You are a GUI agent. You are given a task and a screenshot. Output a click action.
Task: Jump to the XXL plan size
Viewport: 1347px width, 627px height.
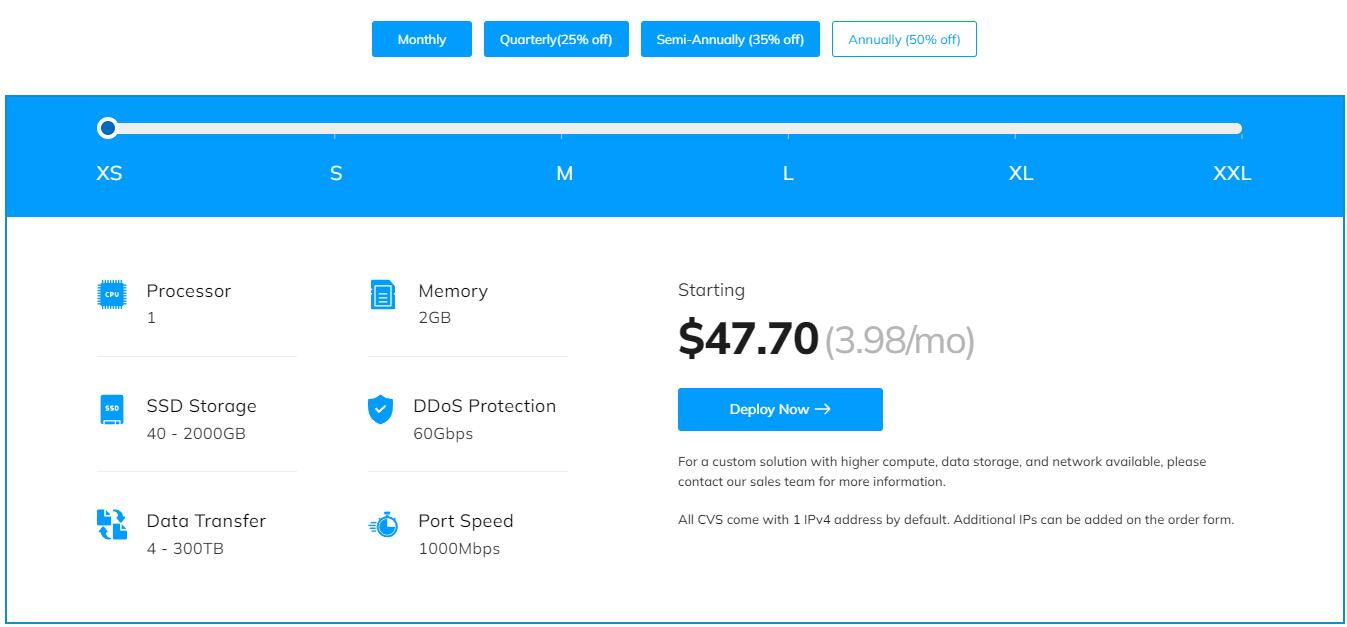[1231, 173]
